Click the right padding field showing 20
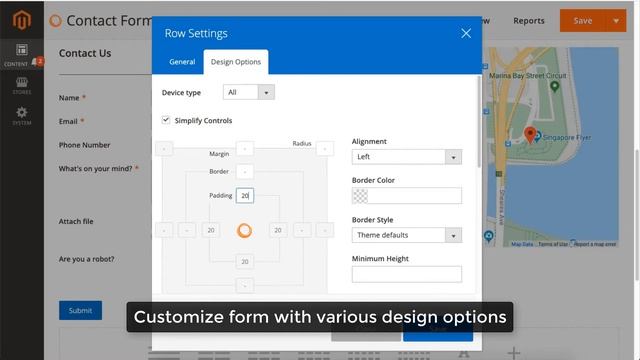This screenshot has width=640, height=360. 278,230
